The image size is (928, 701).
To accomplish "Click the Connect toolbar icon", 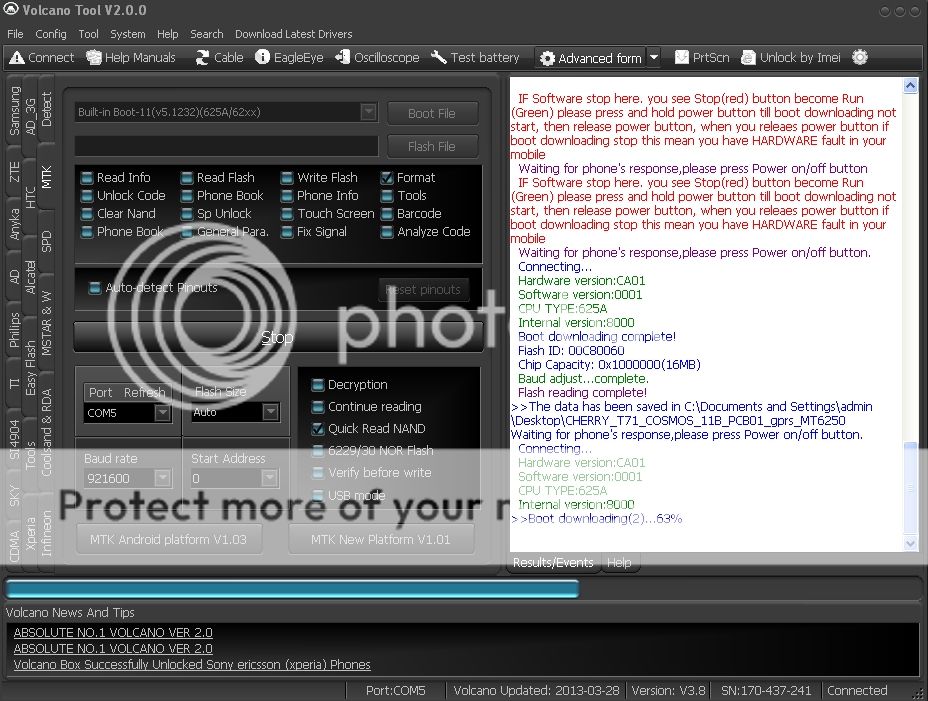I will point(17,58).
